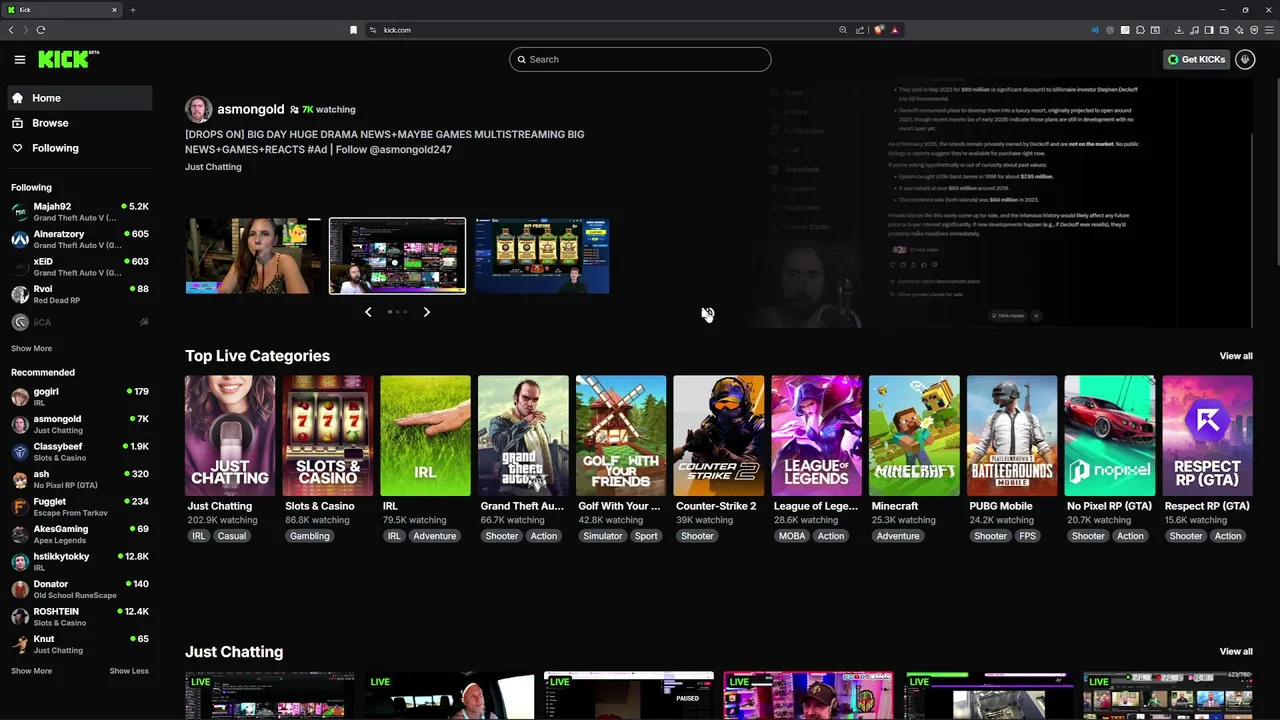Click the KICK logo
The width and height of the screenshot is (1280, 720).
coord(68,59)
